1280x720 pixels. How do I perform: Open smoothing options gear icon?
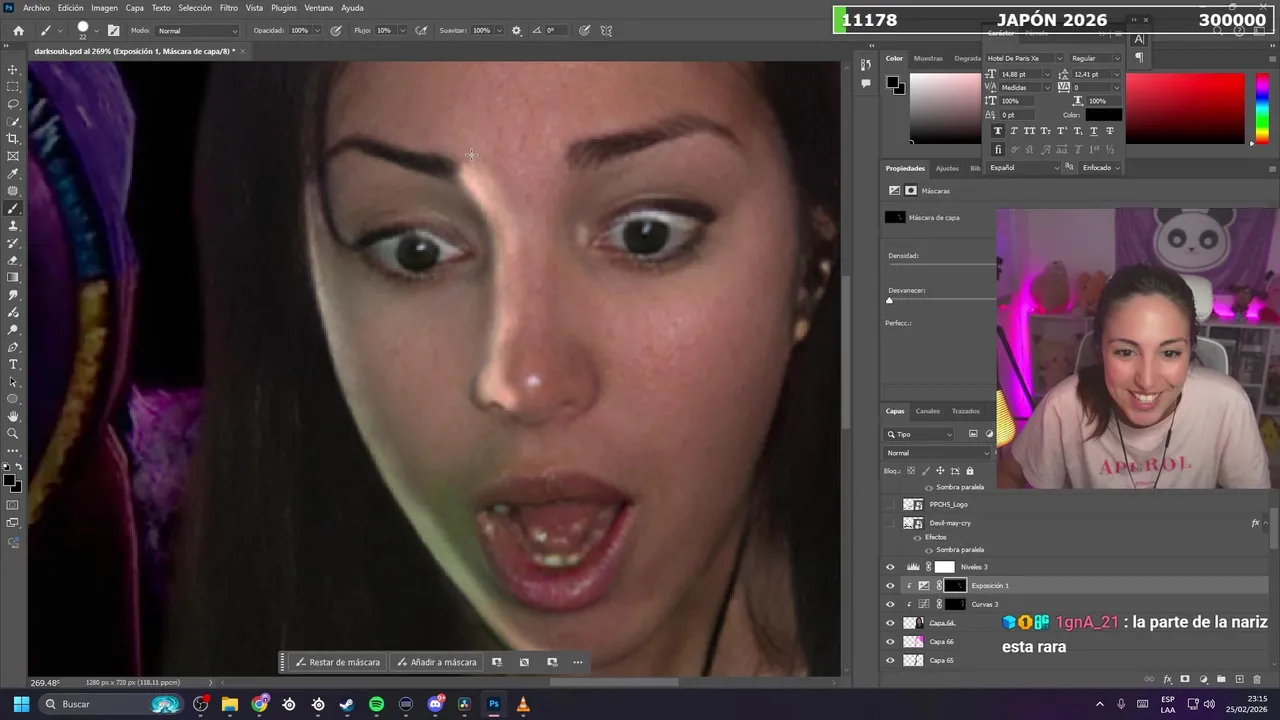tap(516, 31)
